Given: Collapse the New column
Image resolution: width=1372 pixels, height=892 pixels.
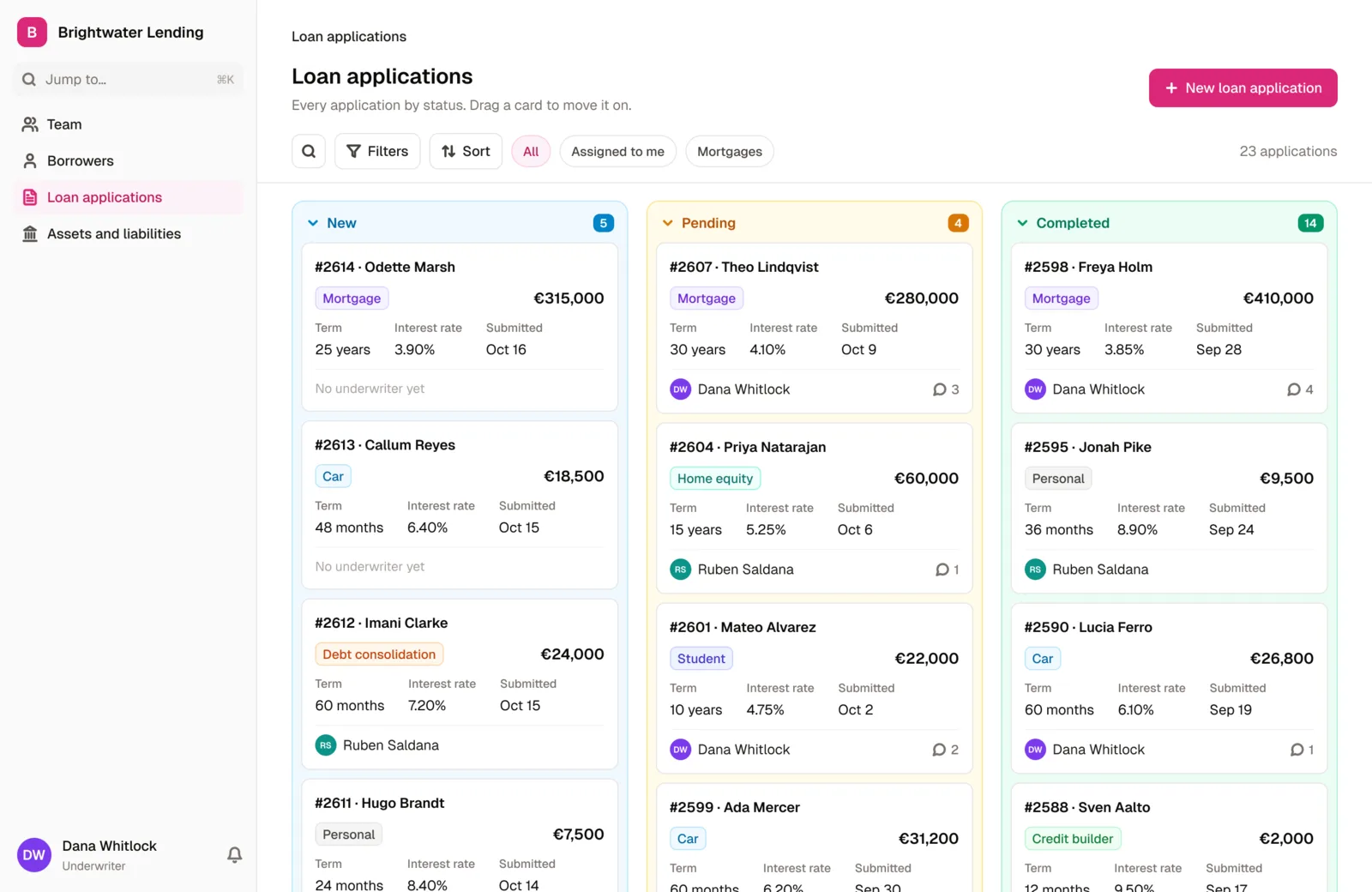Looking at the screenshot, I should 313,223.
